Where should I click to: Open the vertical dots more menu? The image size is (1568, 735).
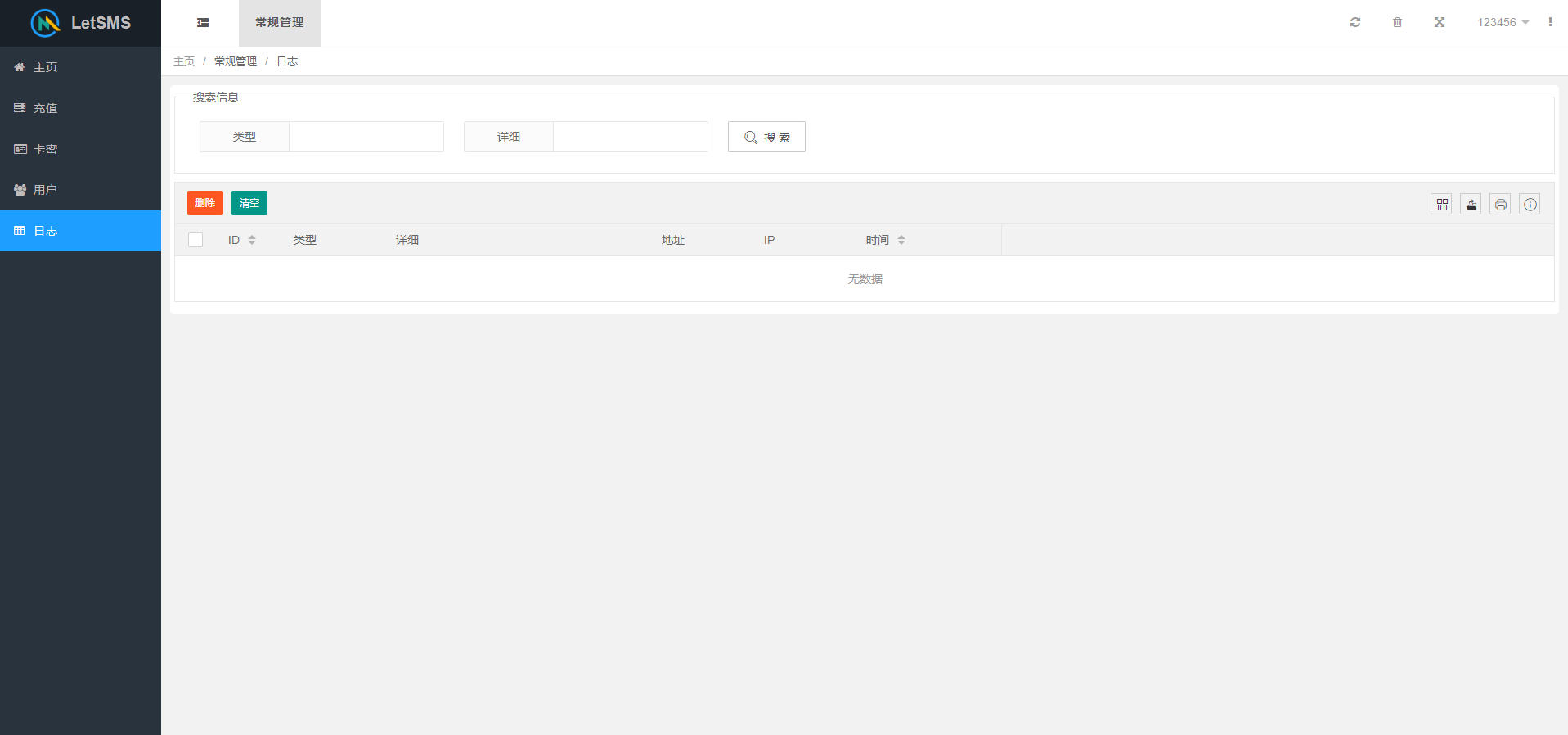[x=1550, y=22]
